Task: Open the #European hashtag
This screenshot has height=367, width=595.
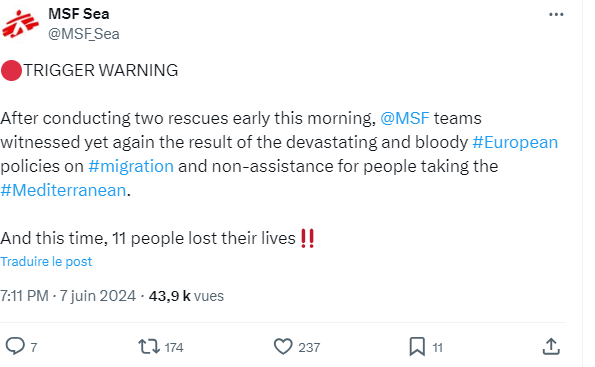Action: [515, 142]
